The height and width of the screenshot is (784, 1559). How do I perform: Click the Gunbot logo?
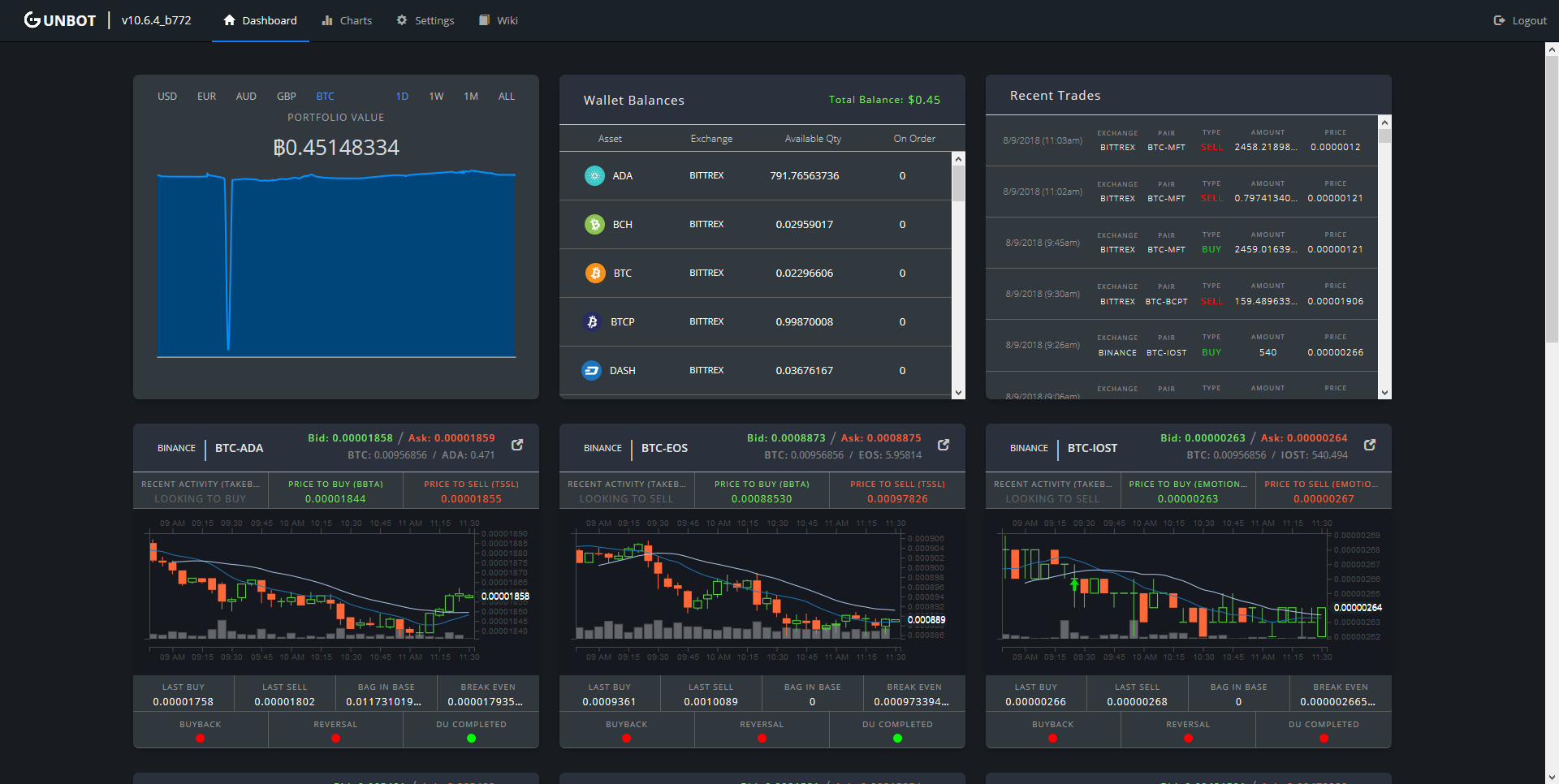60,20
